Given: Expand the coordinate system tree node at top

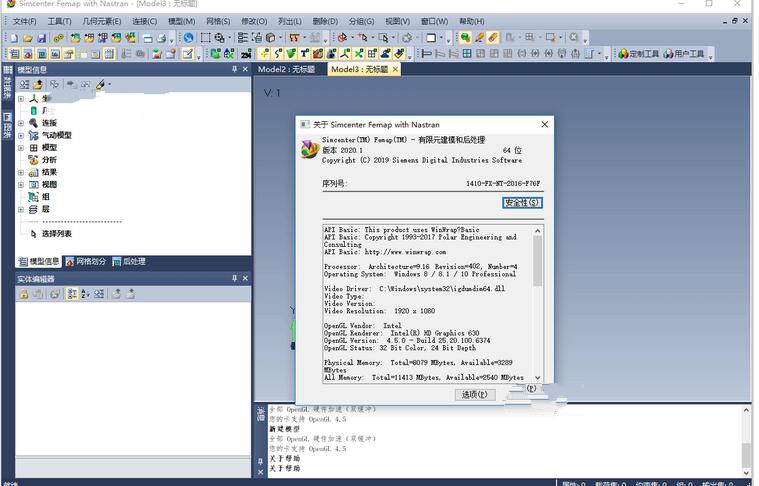Looking at the screenshot, I should [x=21, y=98].
